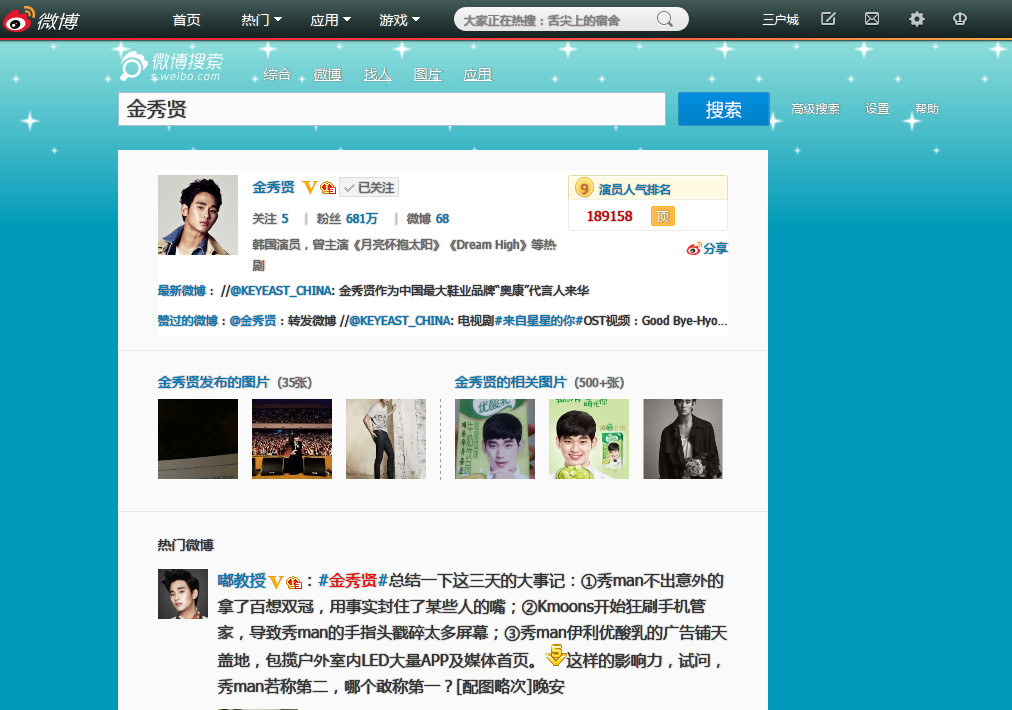Click the 金秀贤 profile avatar photo
Image resolution: width=1012 pixels, height=710 pixels.
pos(197,215)
